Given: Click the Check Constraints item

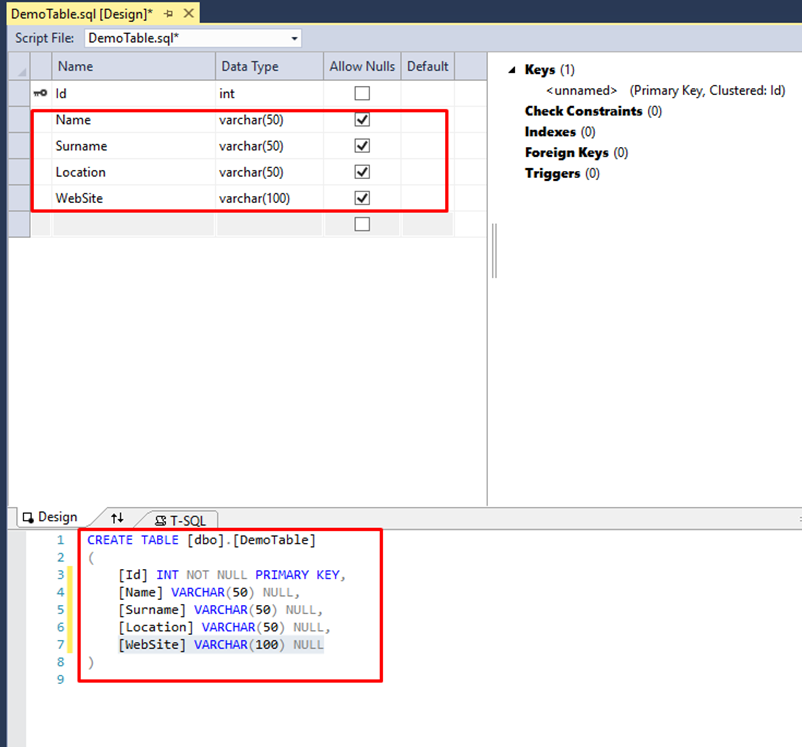Looking at the screenshot, I should (x=583, y=111).
